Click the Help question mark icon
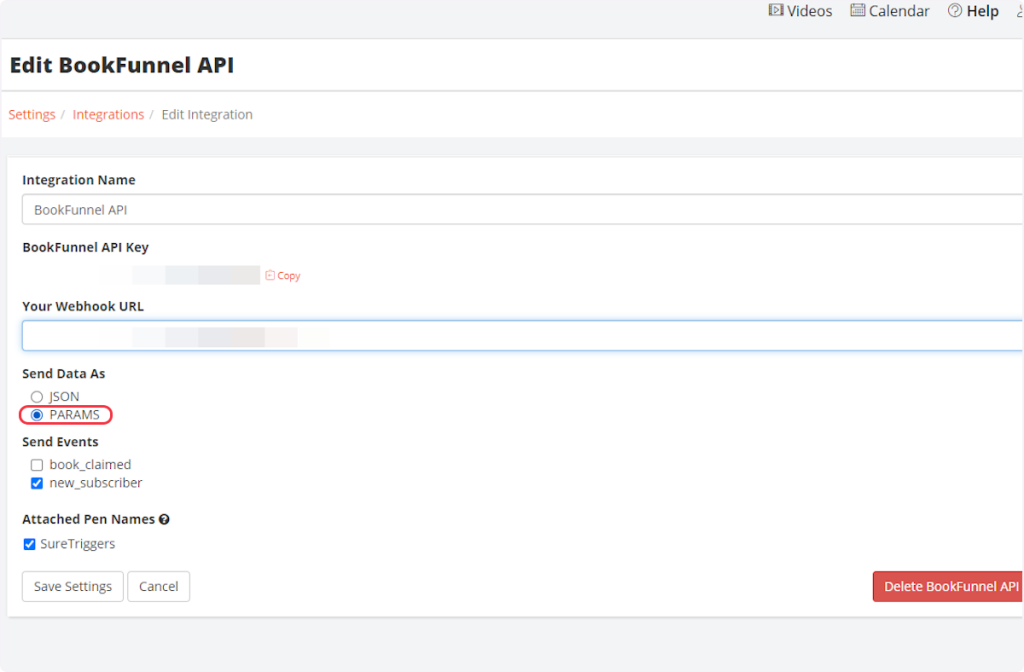This screenshot has height=672, width=1024. 955,11
